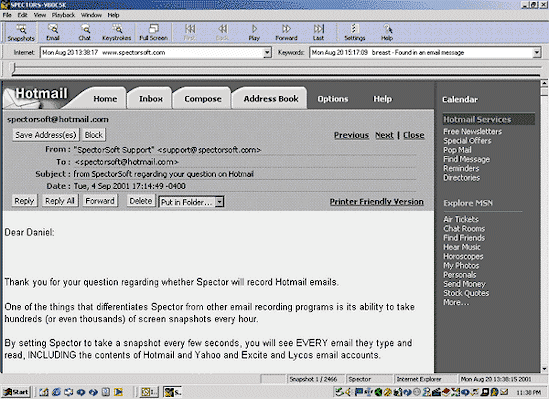Open the Help menu in menu bar
This screenshot has height=400, width=550.
click(x=113, y=15)
